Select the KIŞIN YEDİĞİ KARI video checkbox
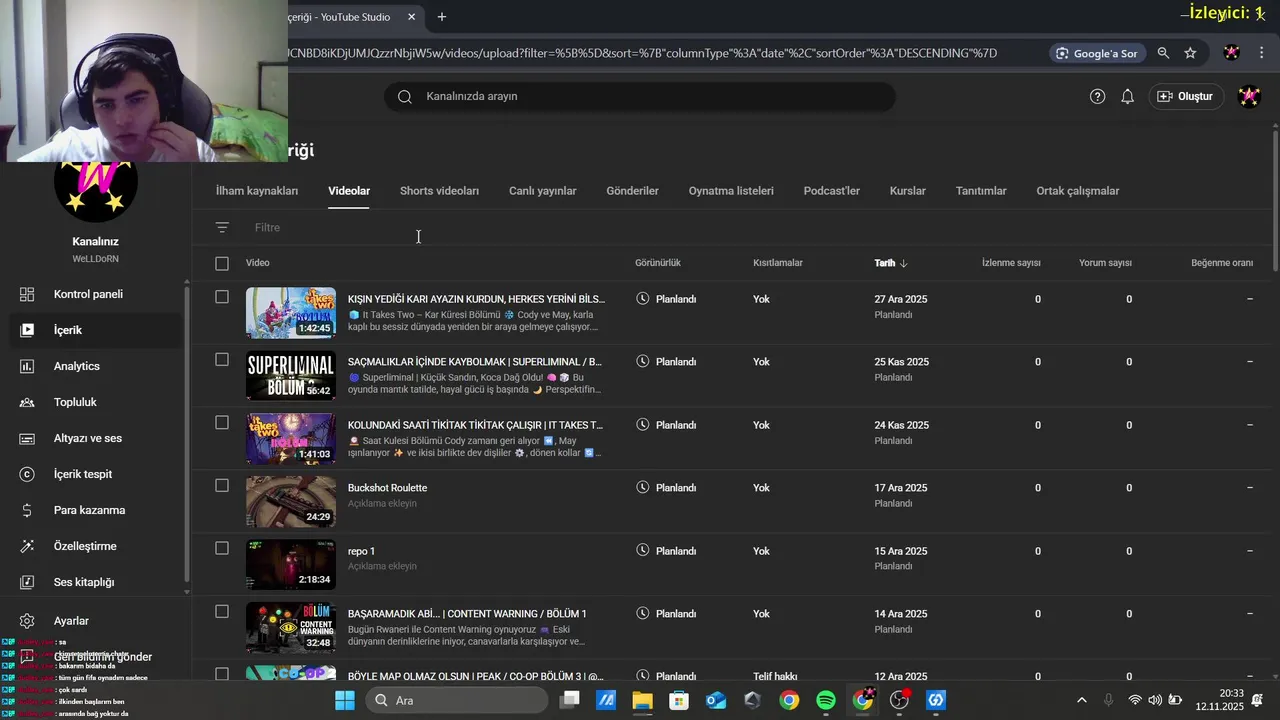The height and width of the screenshot is (720, 1280). pyautogui.click(x=222, y=297)
